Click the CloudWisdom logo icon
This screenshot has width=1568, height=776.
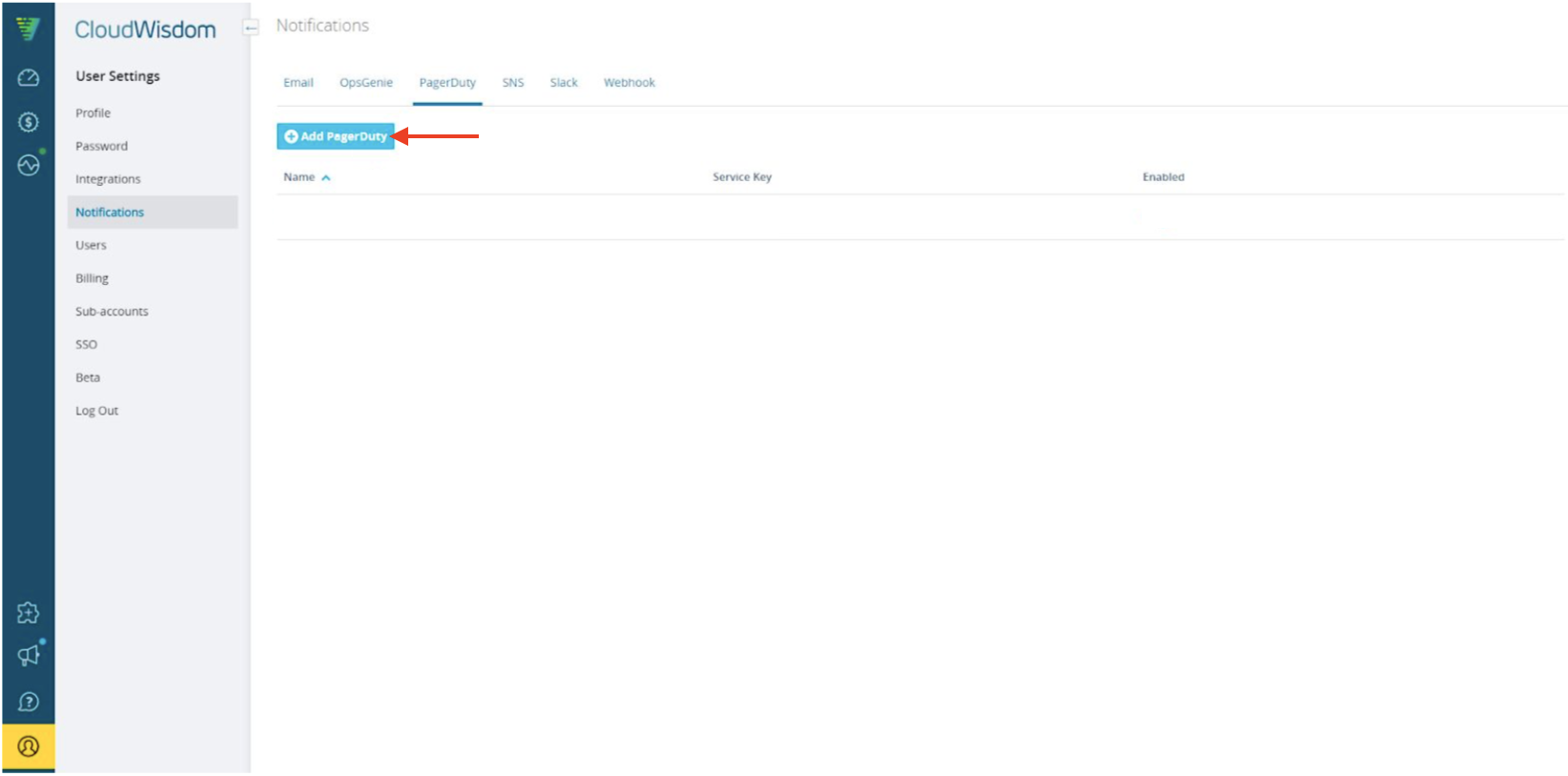[28, 29]
